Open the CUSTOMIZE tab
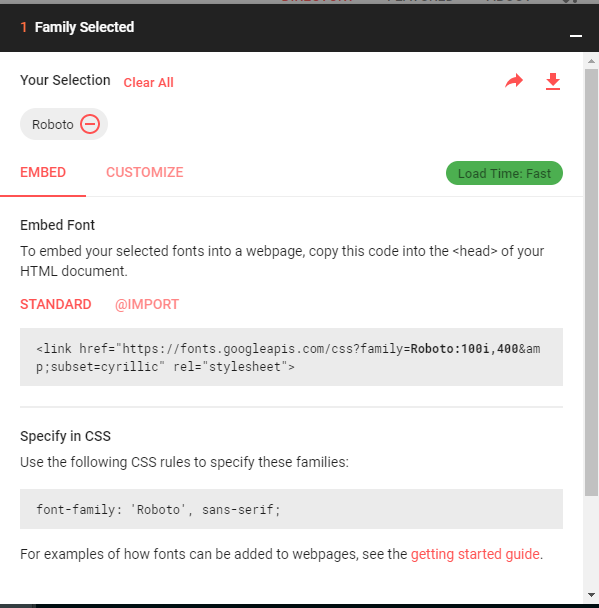Image resolution: width=599 pixels, height=608 pixels. (145, 172)
